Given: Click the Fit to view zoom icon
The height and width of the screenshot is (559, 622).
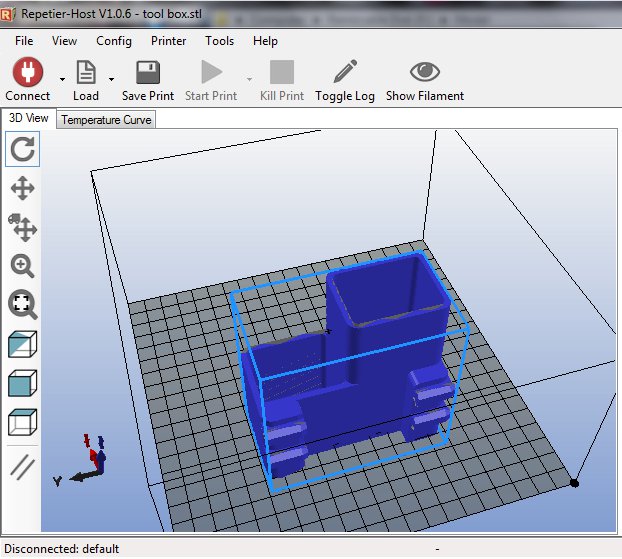Looking at the screenshot, I should pyautogui.click(x=23, y=304).
